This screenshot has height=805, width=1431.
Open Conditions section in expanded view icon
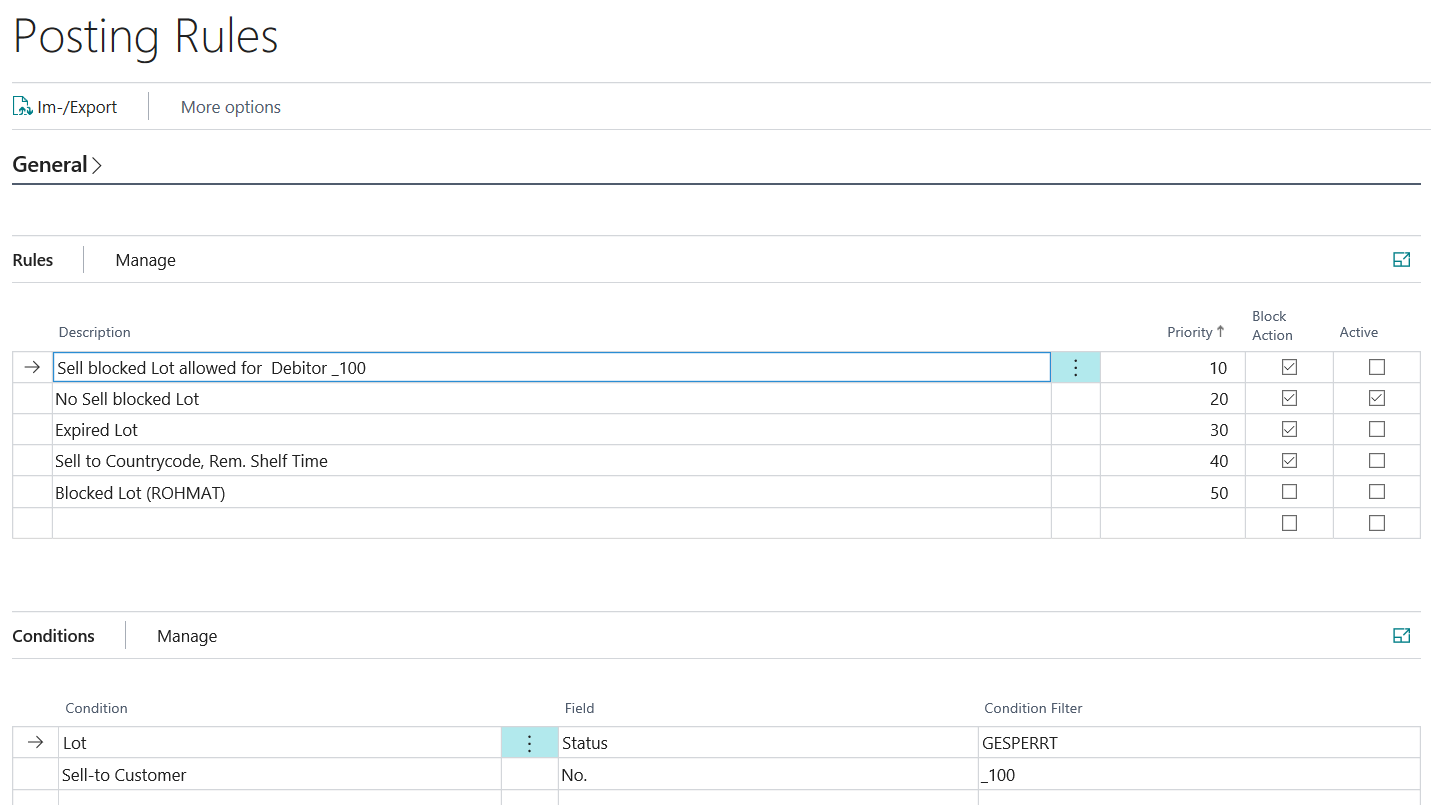pos(1401,636)
